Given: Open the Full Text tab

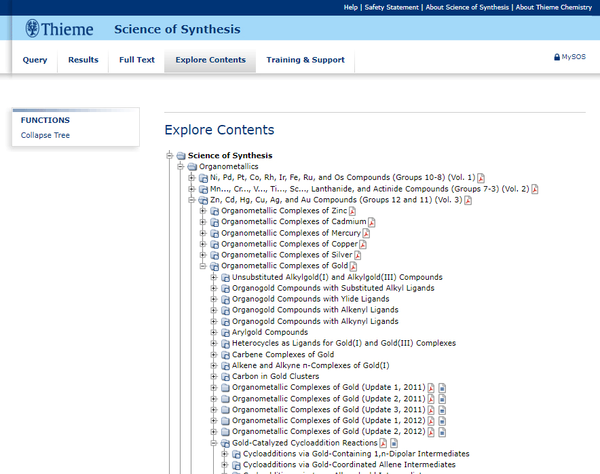Looking at the screenshot, I should 137,60.
